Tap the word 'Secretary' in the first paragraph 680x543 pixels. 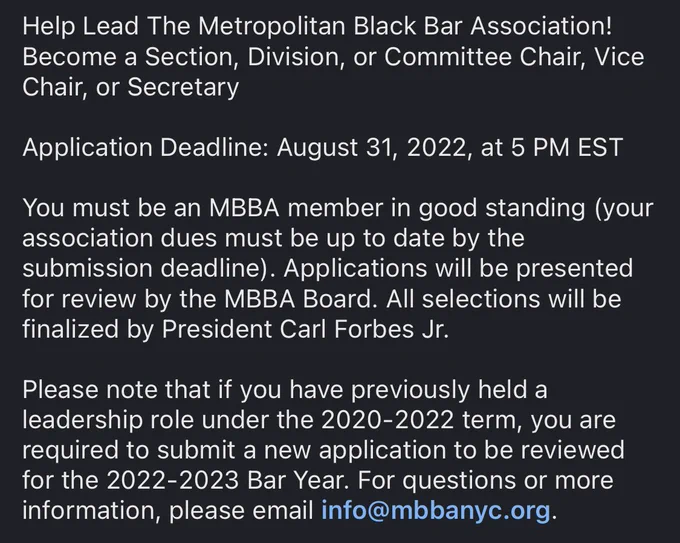coord(183,87)
